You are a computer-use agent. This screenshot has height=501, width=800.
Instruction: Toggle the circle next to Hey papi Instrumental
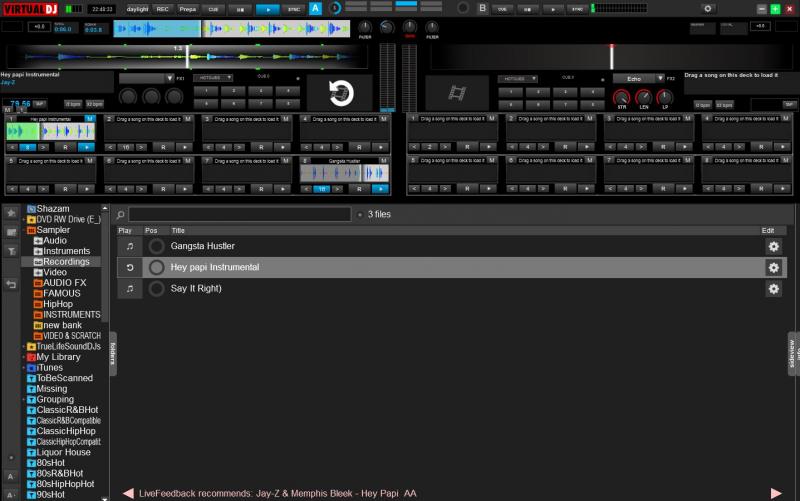[x=156, y=267]
